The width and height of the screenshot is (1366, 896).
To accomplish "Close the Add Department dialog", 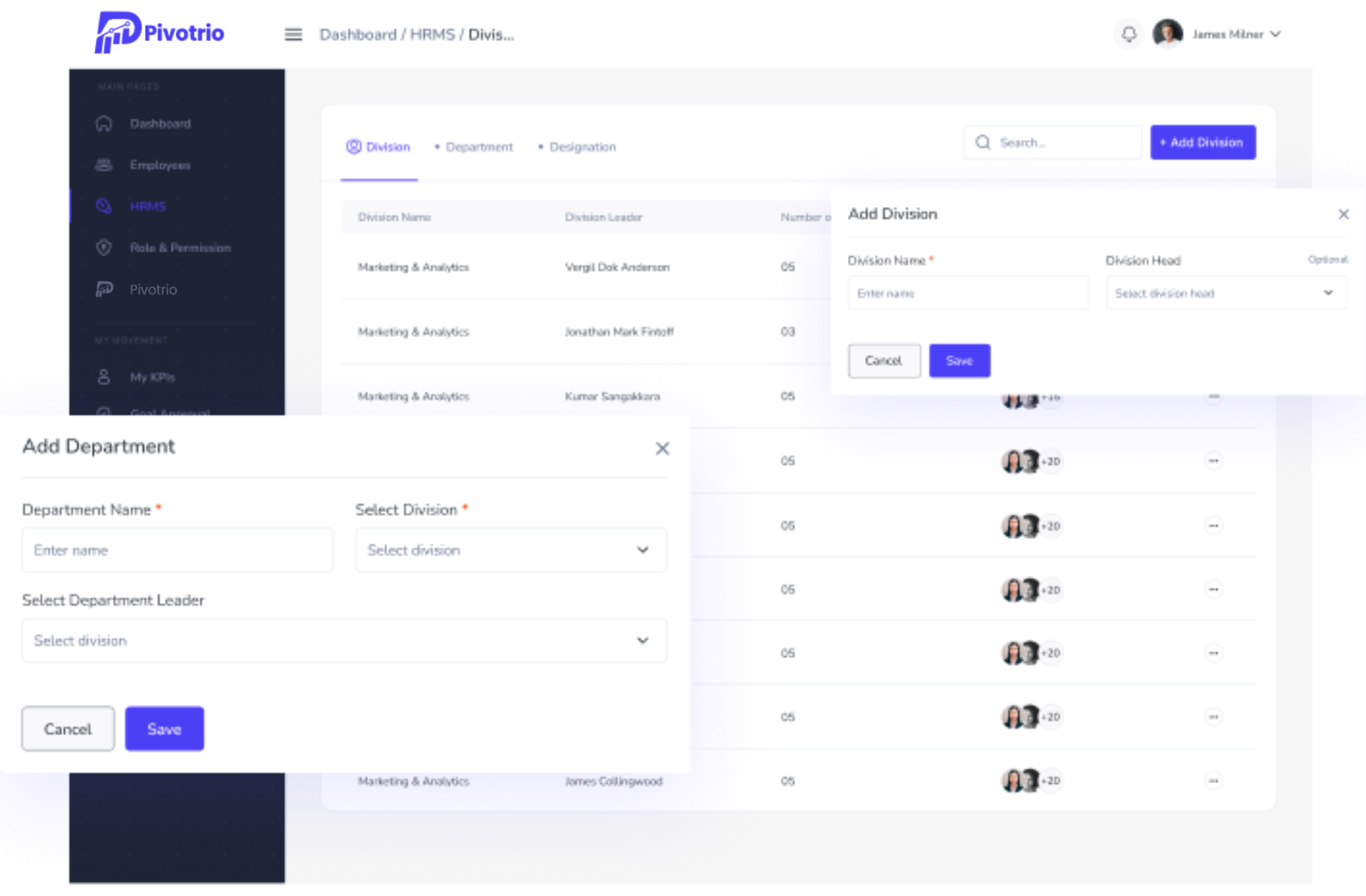I will 662,448.
